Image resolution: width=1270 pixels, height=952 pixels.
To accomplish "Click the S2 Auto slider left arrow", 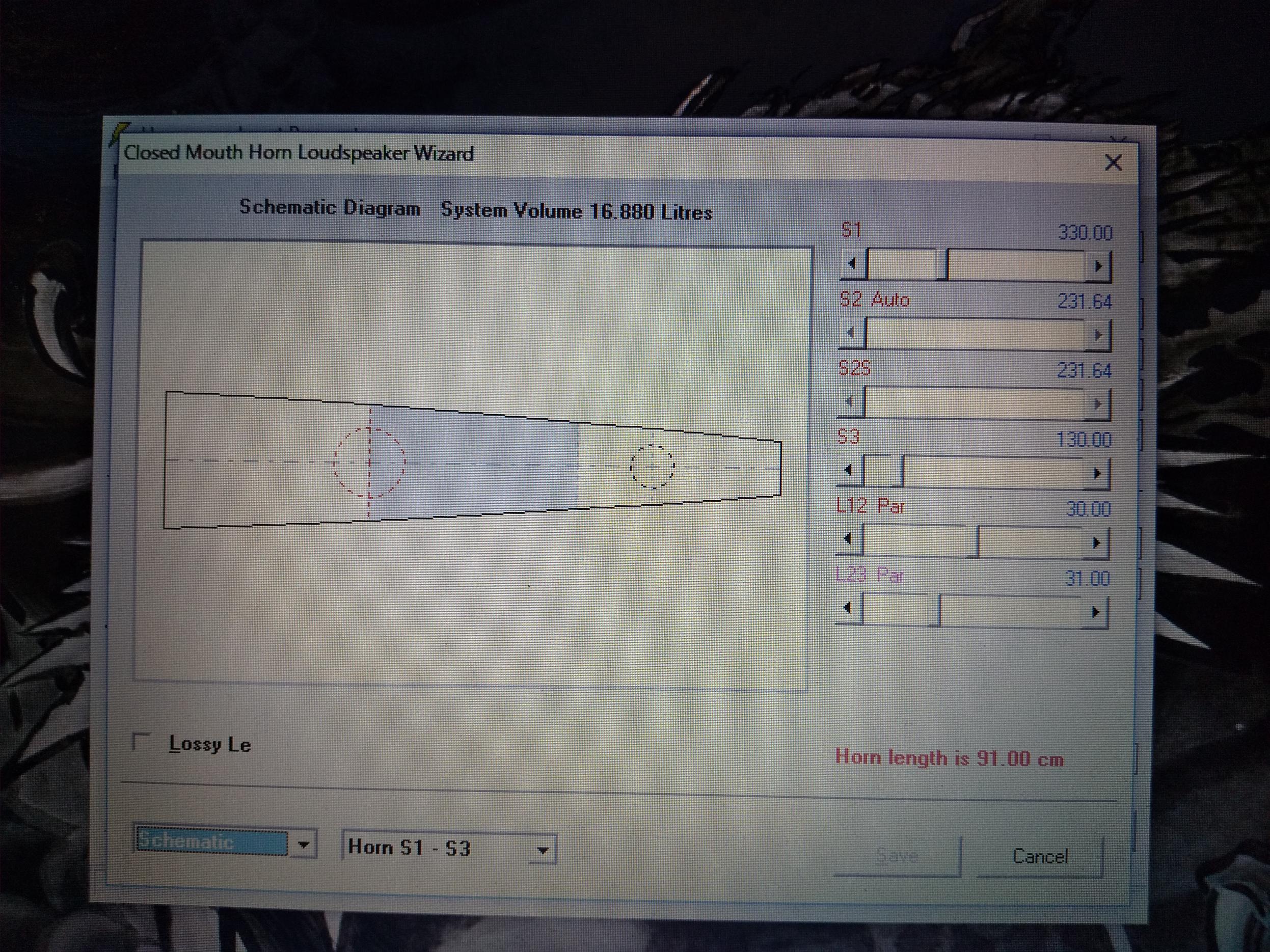I will click(x=852, y=334).
